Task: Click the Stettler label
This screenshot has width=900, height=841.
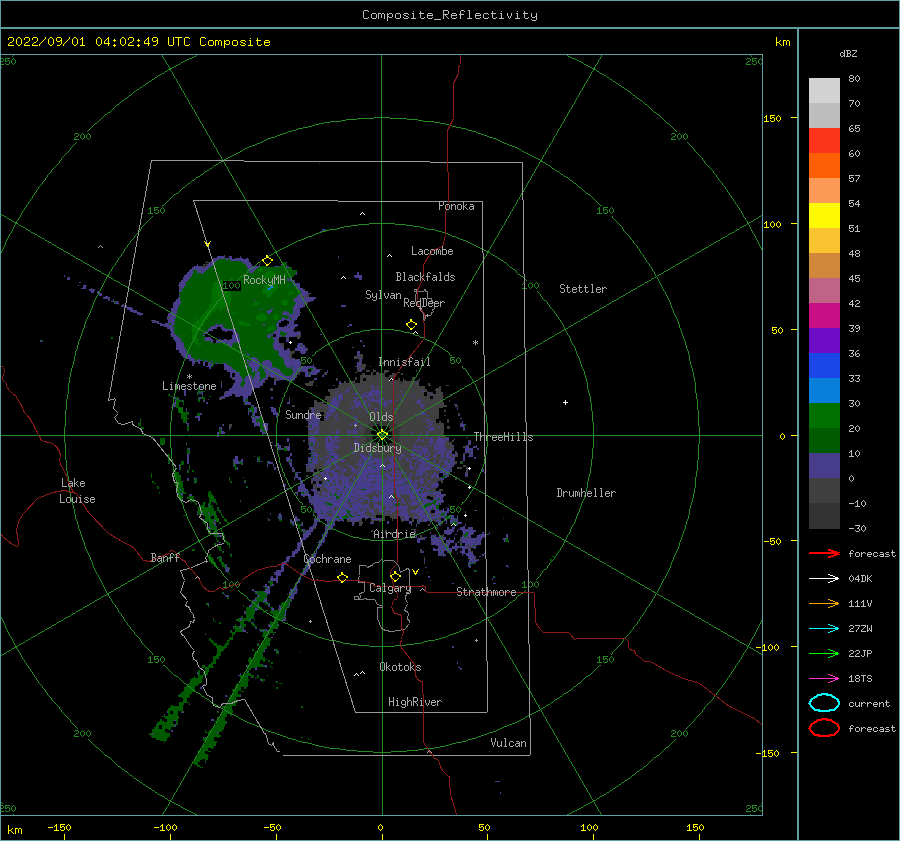Action: 583,289
